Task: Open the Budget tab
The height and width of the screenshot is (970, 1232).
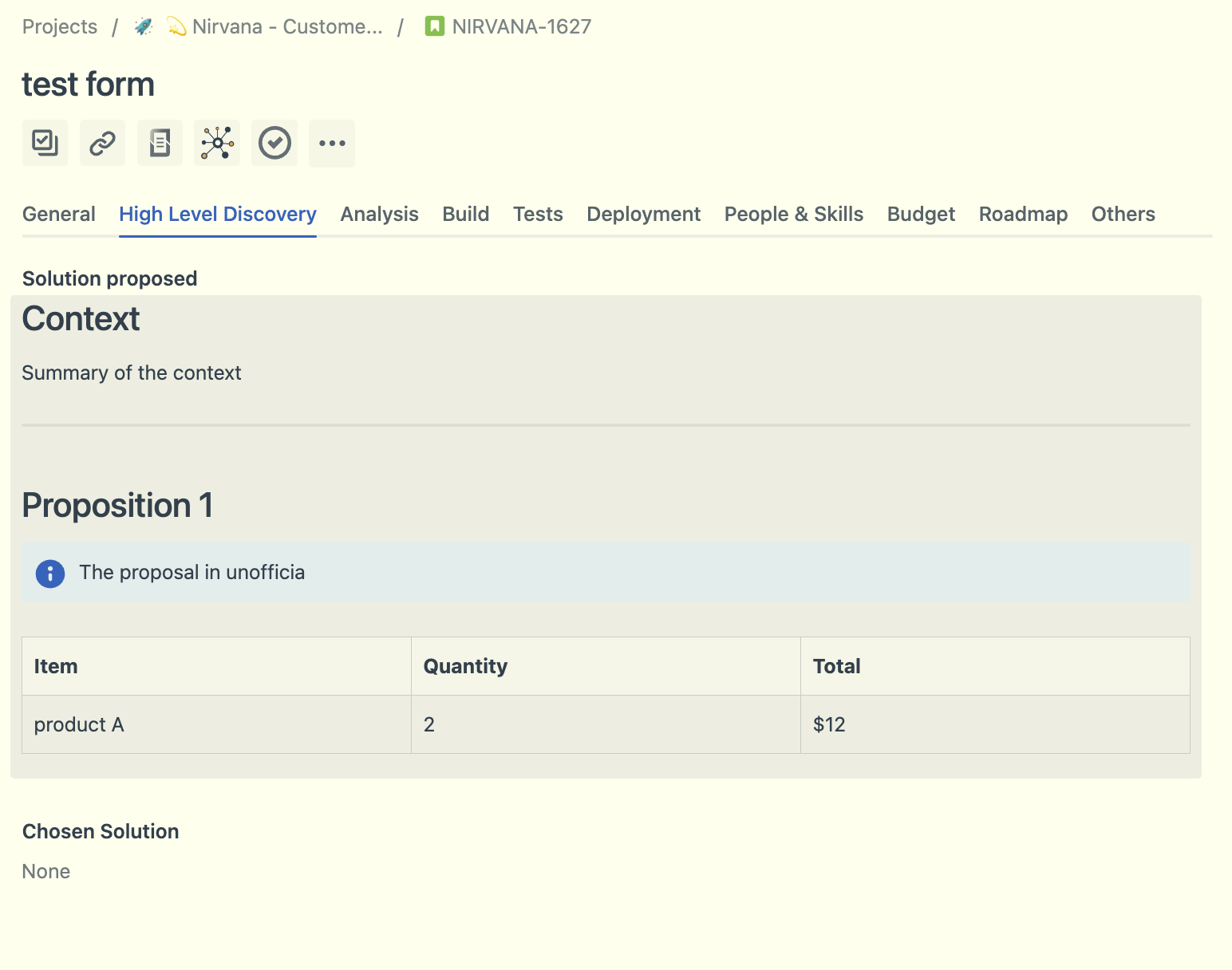Action: [x=920, y=214]
